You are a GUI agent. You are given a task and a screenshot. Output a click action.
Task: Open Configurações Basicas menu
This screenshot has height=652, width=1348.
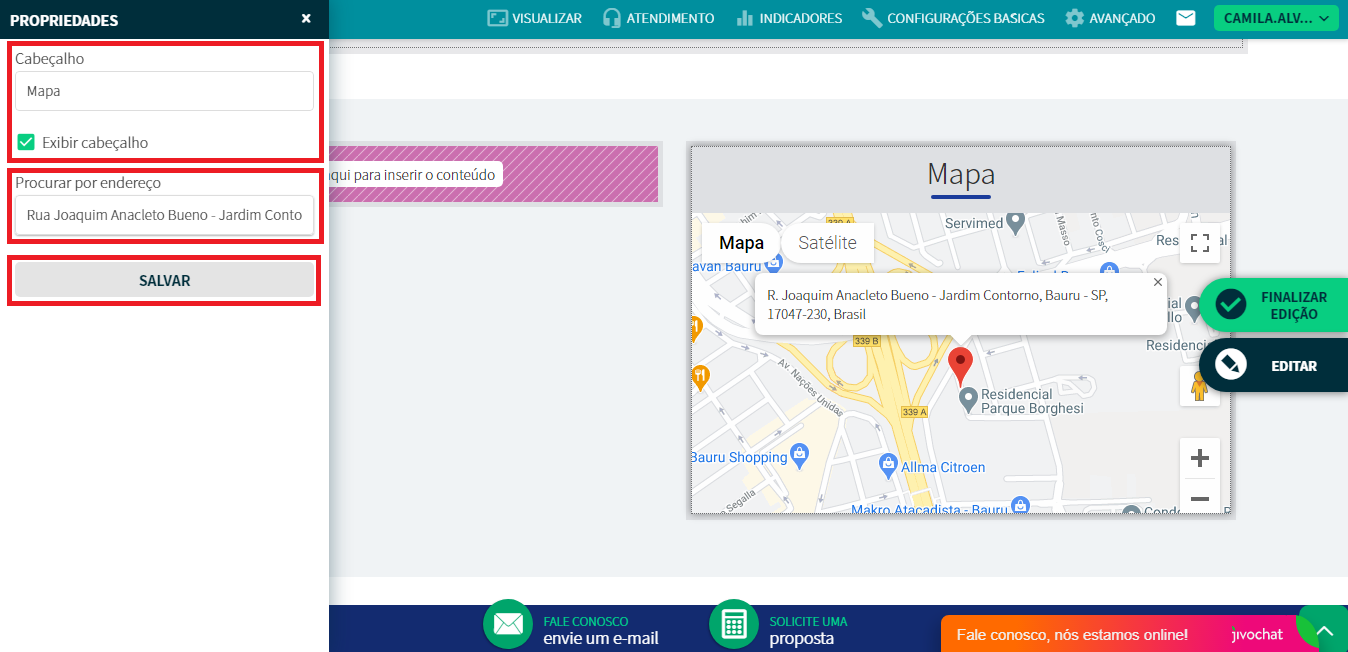(953, 18)
